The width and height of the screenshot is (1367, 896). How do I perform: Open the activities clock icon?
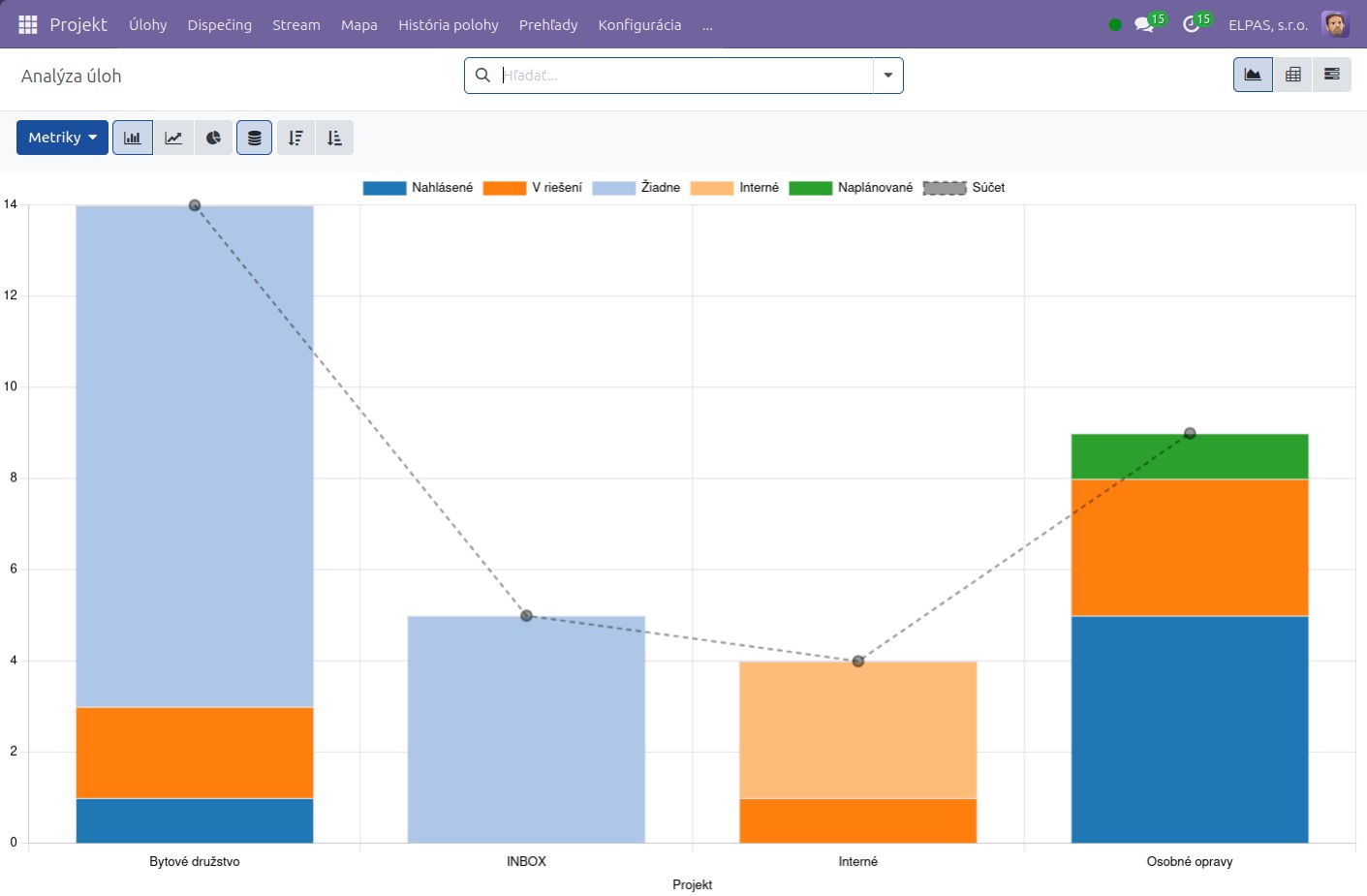point(1196,23)
